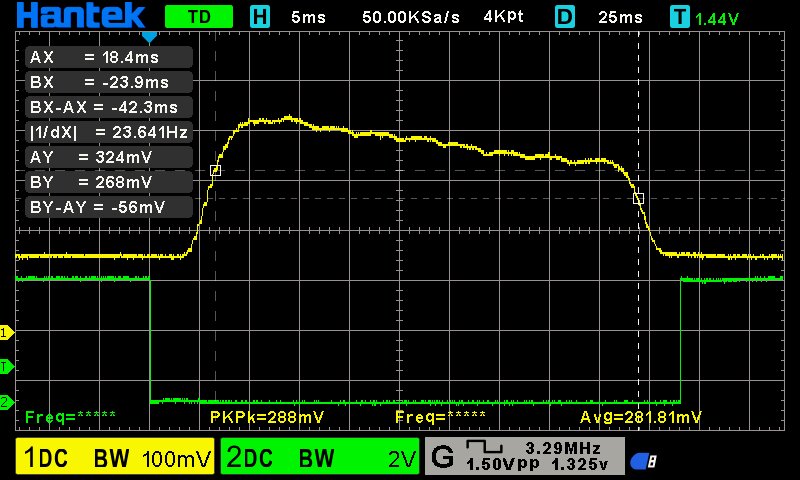Click the BY = 268mV cursor readout
This screenshot has width=800, height=480.
tap(109, 182)
